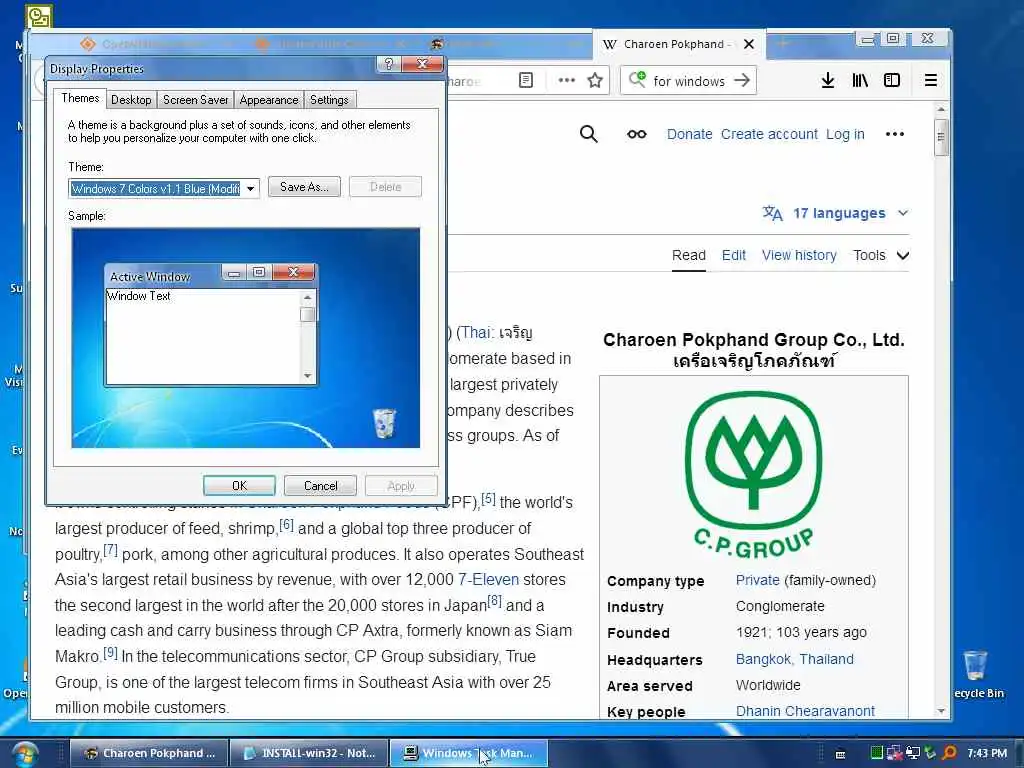The image size is (1024, 768).
Task: Click the C.P. Group logo image
Action: click(754, 475)
